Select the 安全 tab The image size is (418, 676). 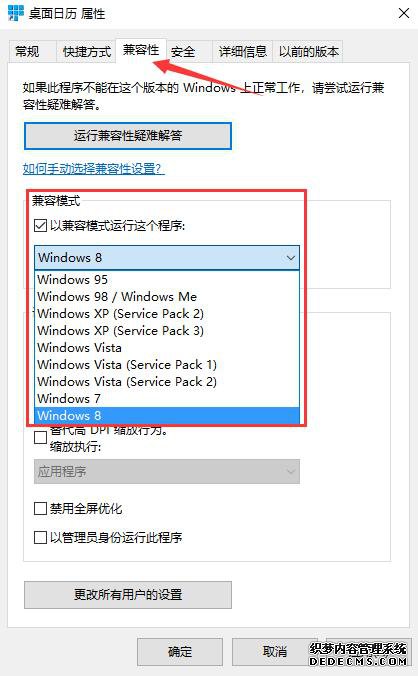183,52
